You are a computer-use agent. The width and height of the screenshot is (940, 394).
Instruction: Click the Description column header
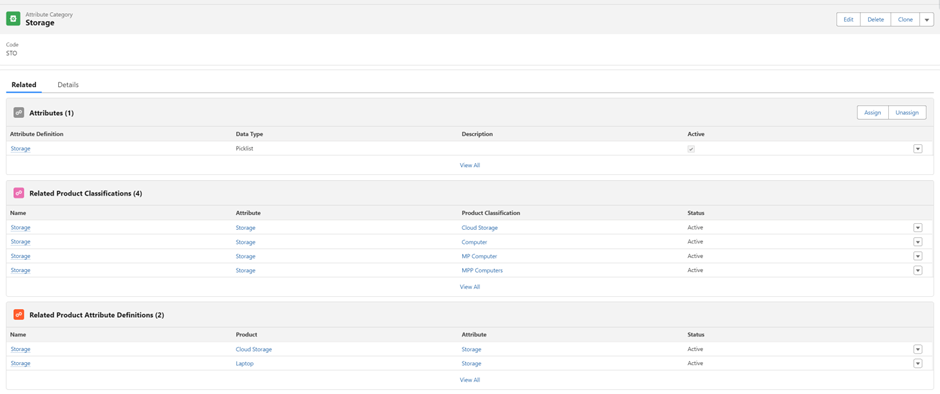click(477, 134)
